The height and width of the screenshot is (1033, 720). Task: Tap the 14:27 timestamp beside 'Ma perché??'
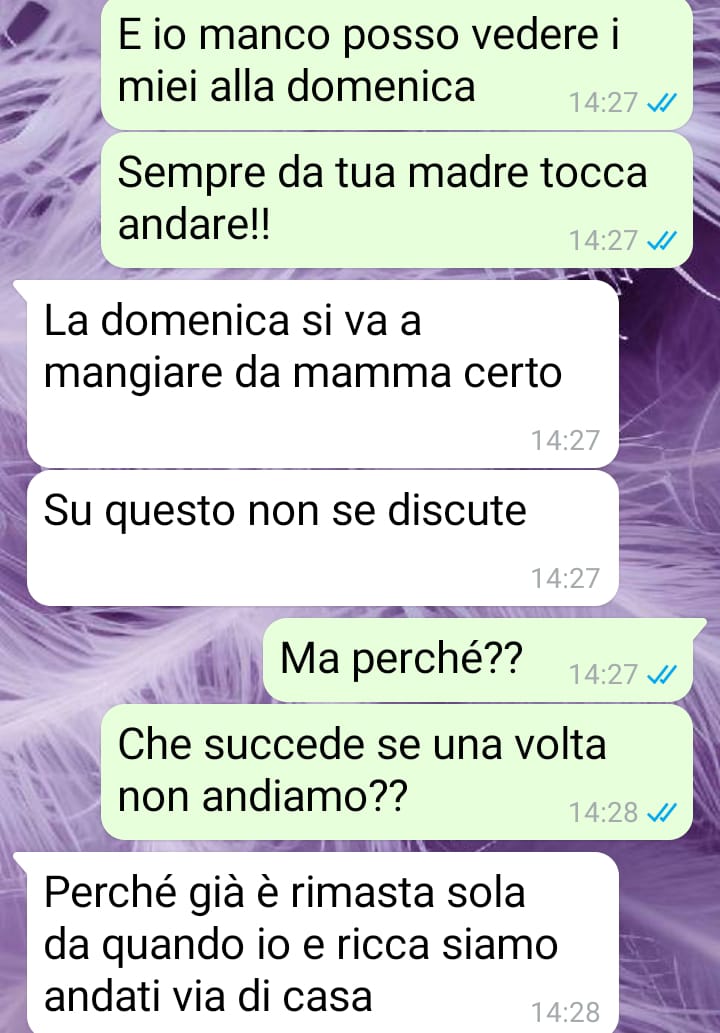[603, 675]
